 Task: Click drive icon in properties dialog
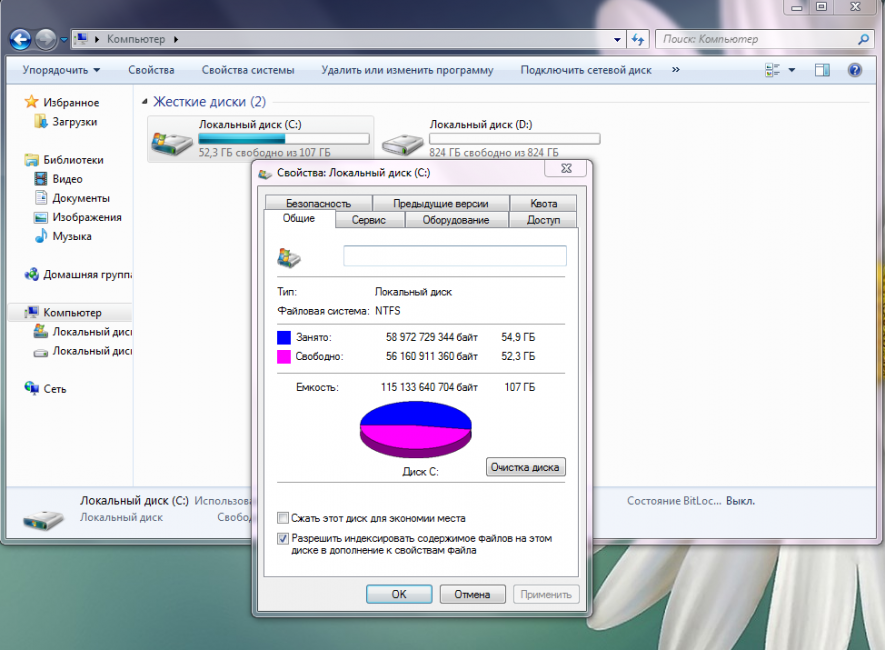[289, 257]
